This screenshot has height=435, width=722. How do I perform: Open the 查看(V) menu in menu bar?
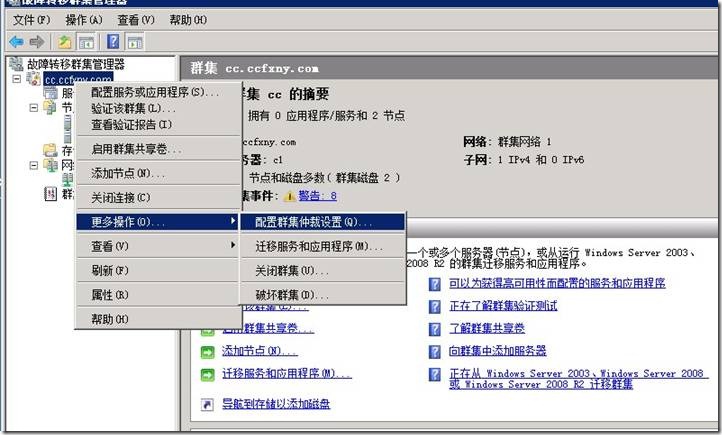point(136,20)
